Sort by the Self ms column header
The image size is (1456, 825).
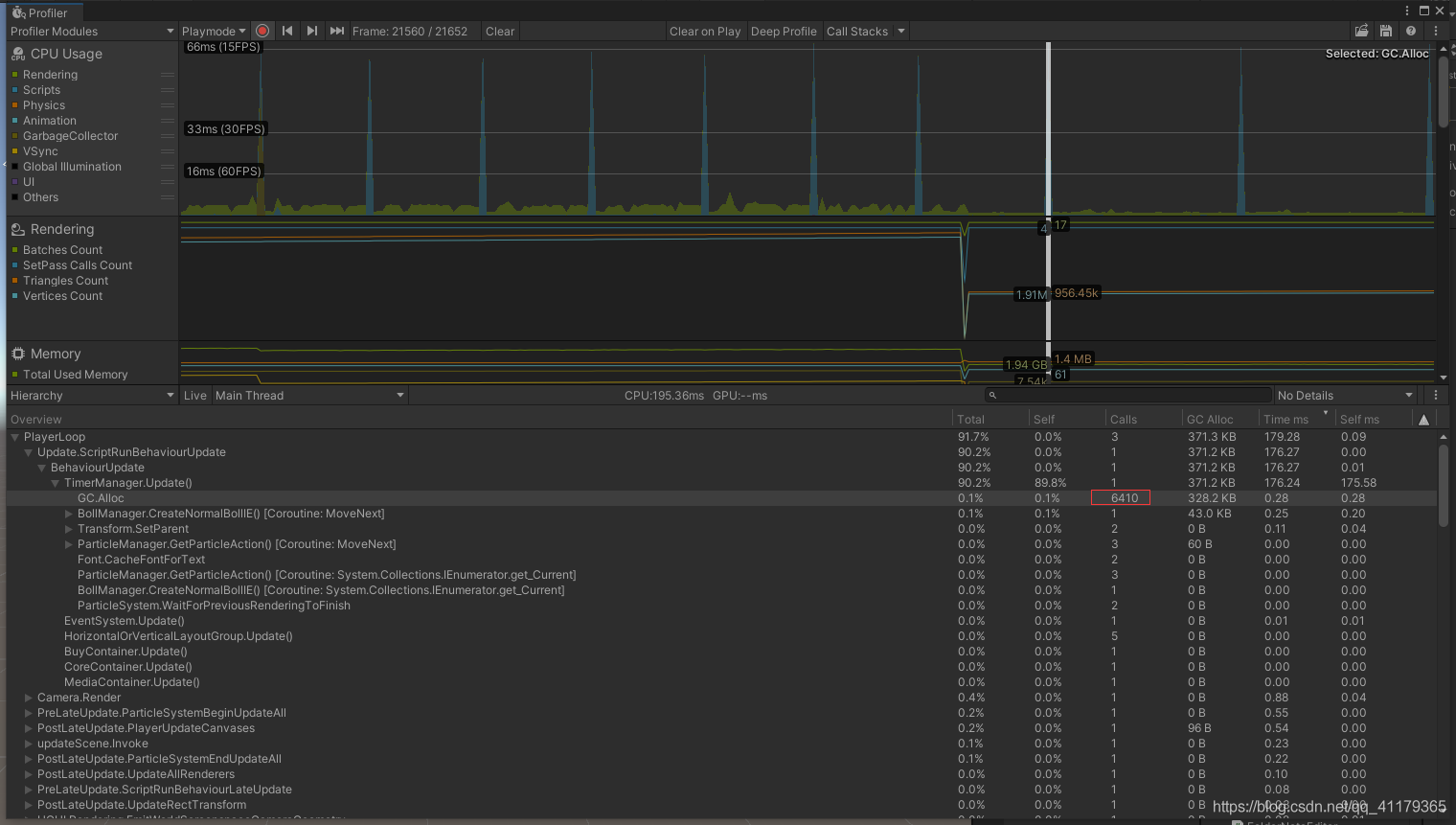point(1374,420)
